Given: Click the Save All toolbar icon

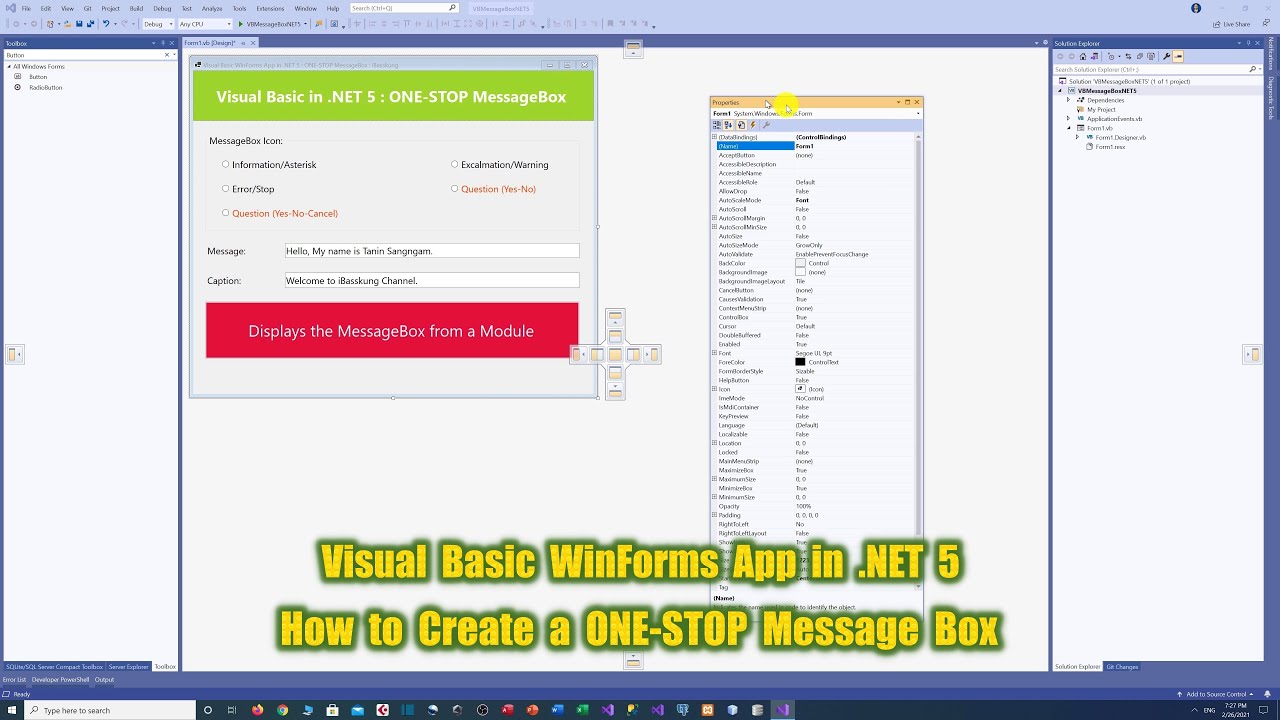Looking at the screenshot, I should coord(90,23).
